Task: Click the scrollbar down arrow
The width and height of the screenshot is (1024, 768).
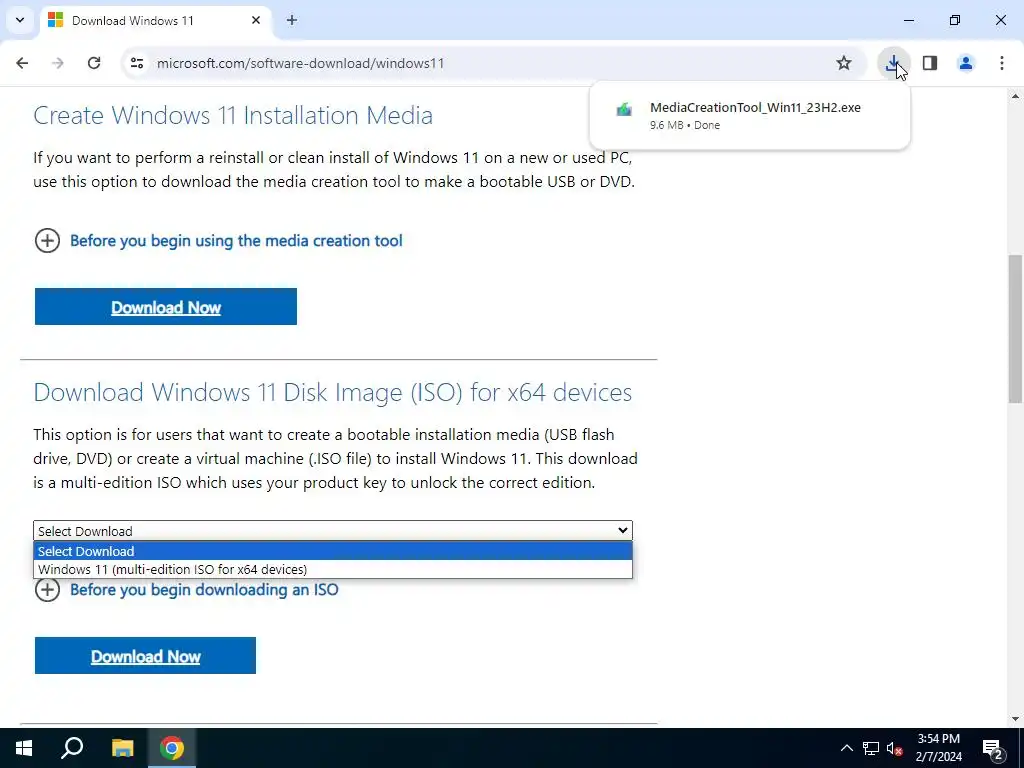Action: (x=1015, y=719)
